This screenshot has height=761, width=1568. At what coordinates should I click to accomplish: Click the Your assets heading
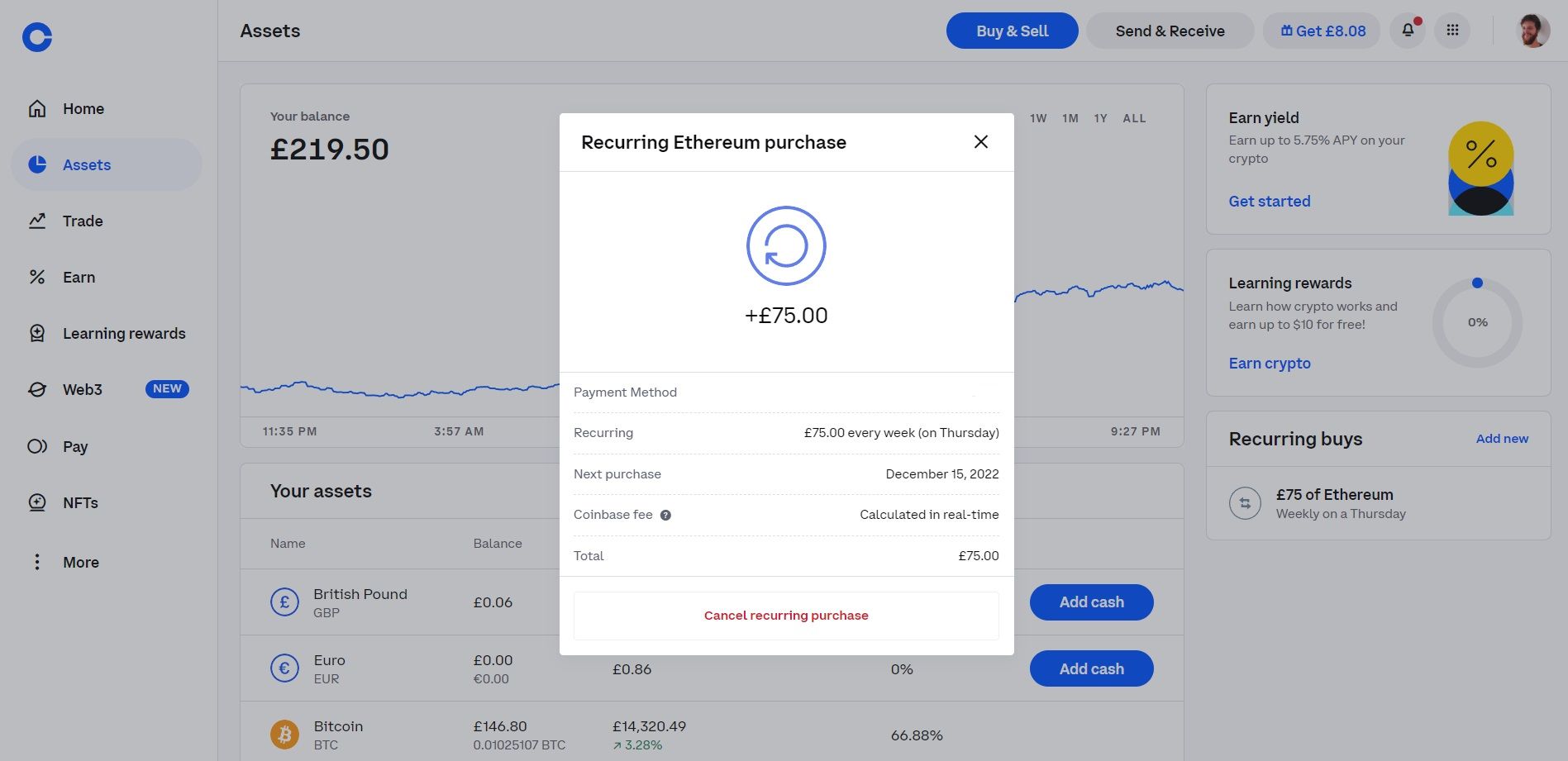coord(321,491)
